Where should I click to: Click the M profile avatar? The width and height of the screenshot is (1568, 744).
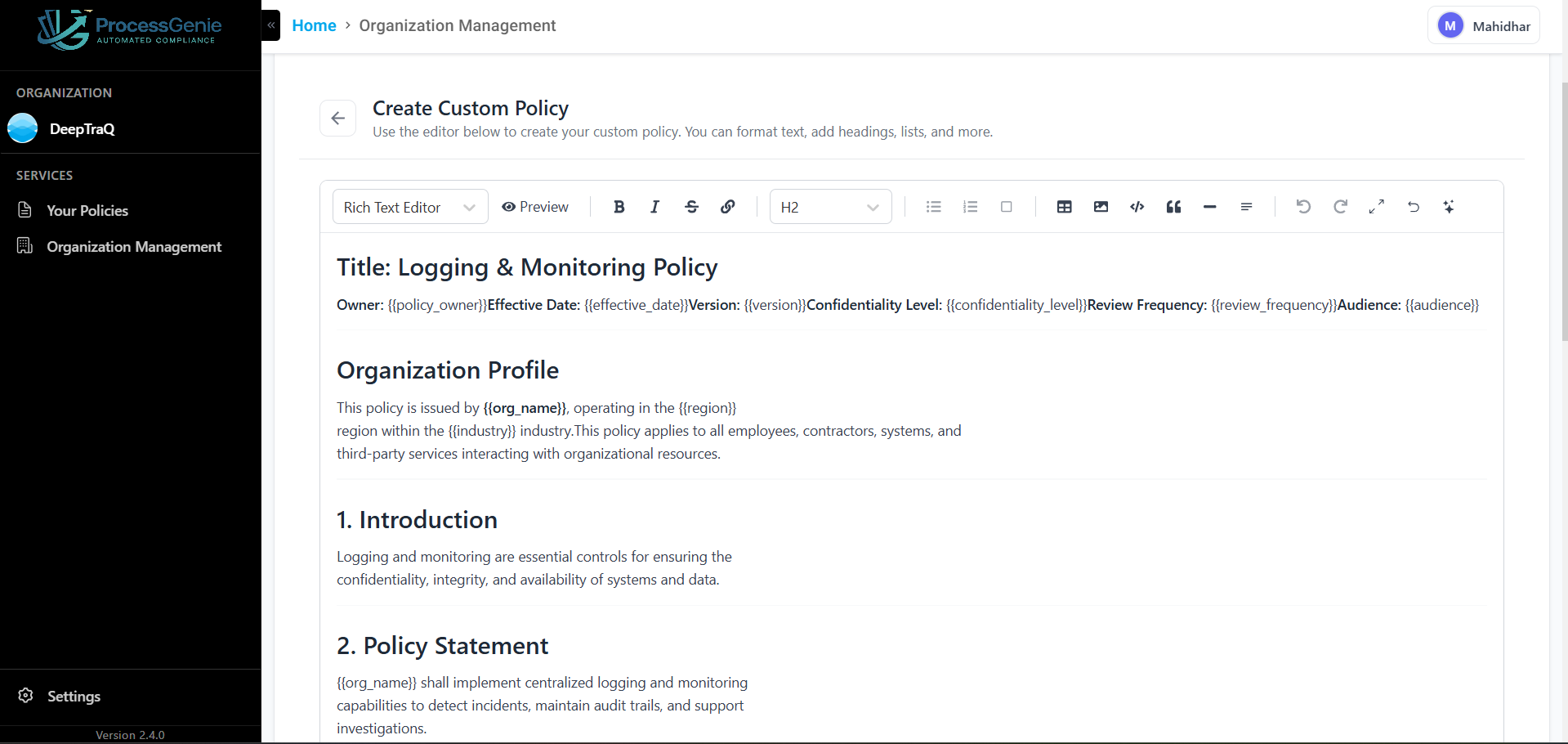point(1450,25)
